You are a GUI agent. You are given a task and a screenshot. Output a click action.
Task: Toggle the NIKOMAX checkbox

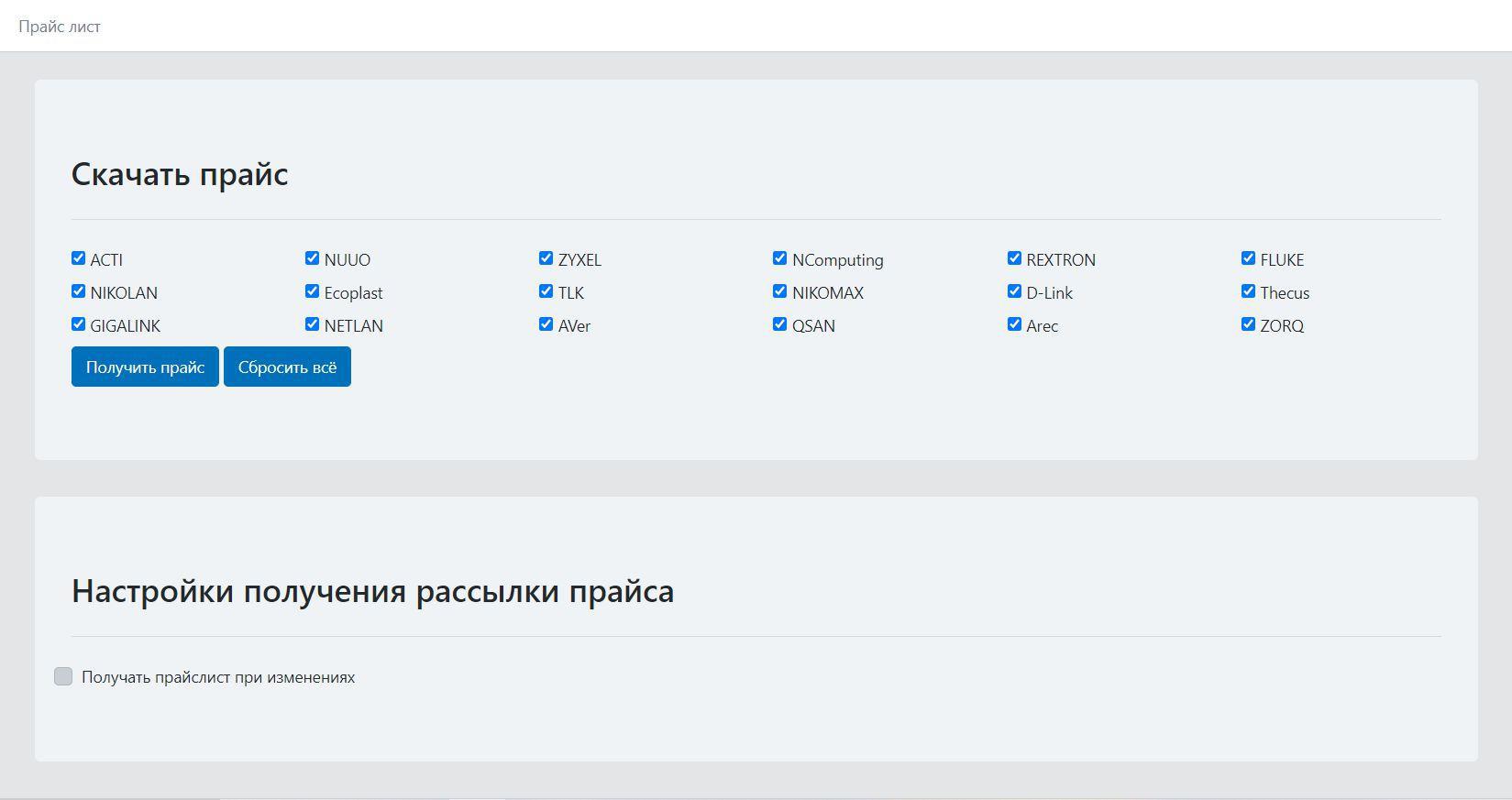point(779,291)
